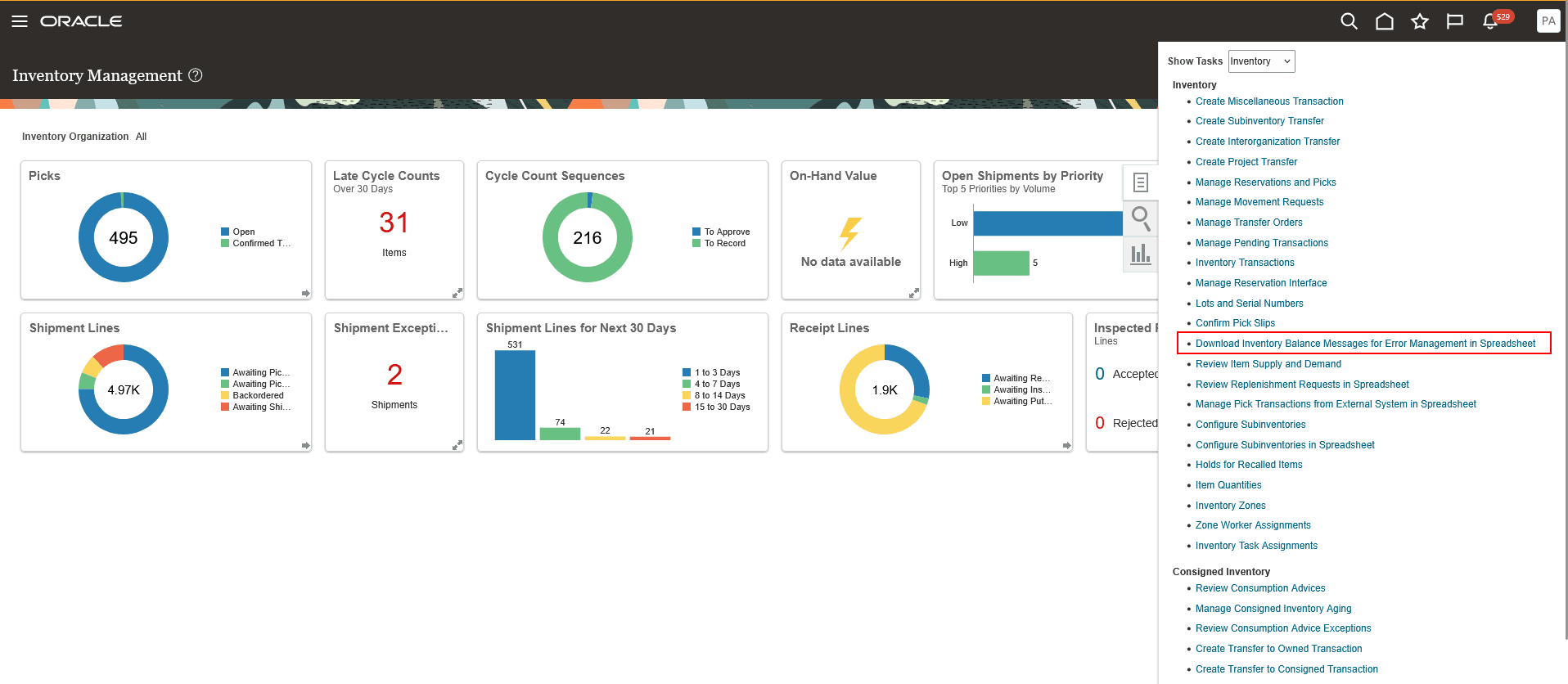1568x684 pixels.
Task: Click the Inventory Organization All value
Action: 141,137
